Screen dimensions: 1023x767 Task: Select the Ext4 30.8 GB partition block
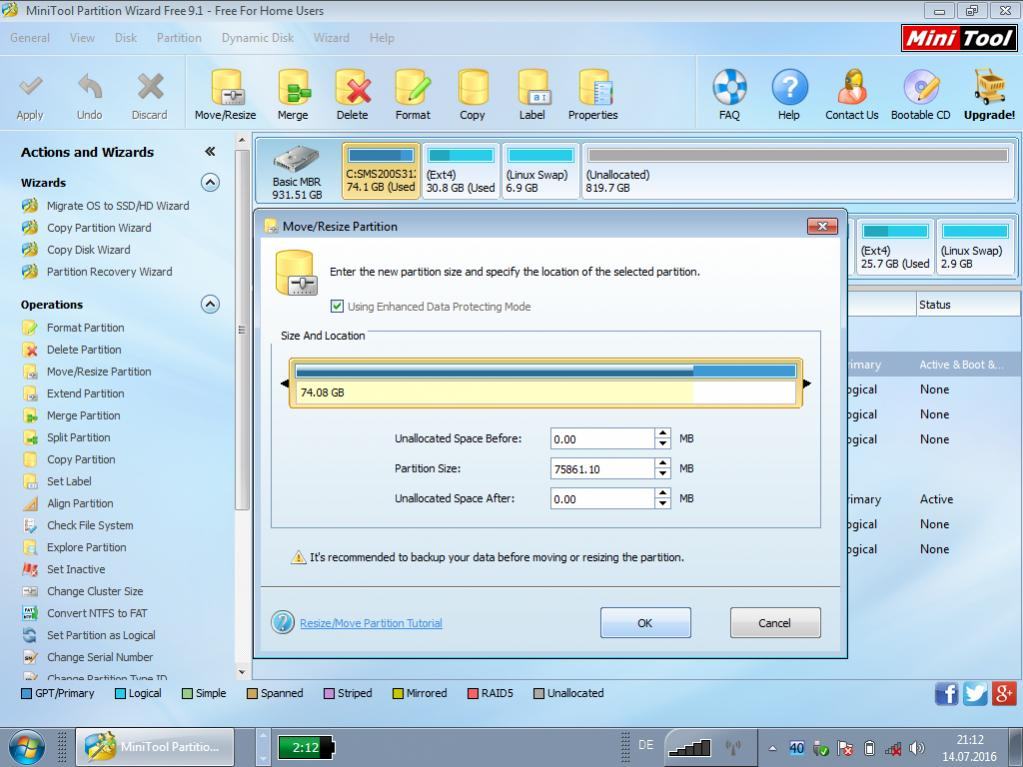(461, 171)
